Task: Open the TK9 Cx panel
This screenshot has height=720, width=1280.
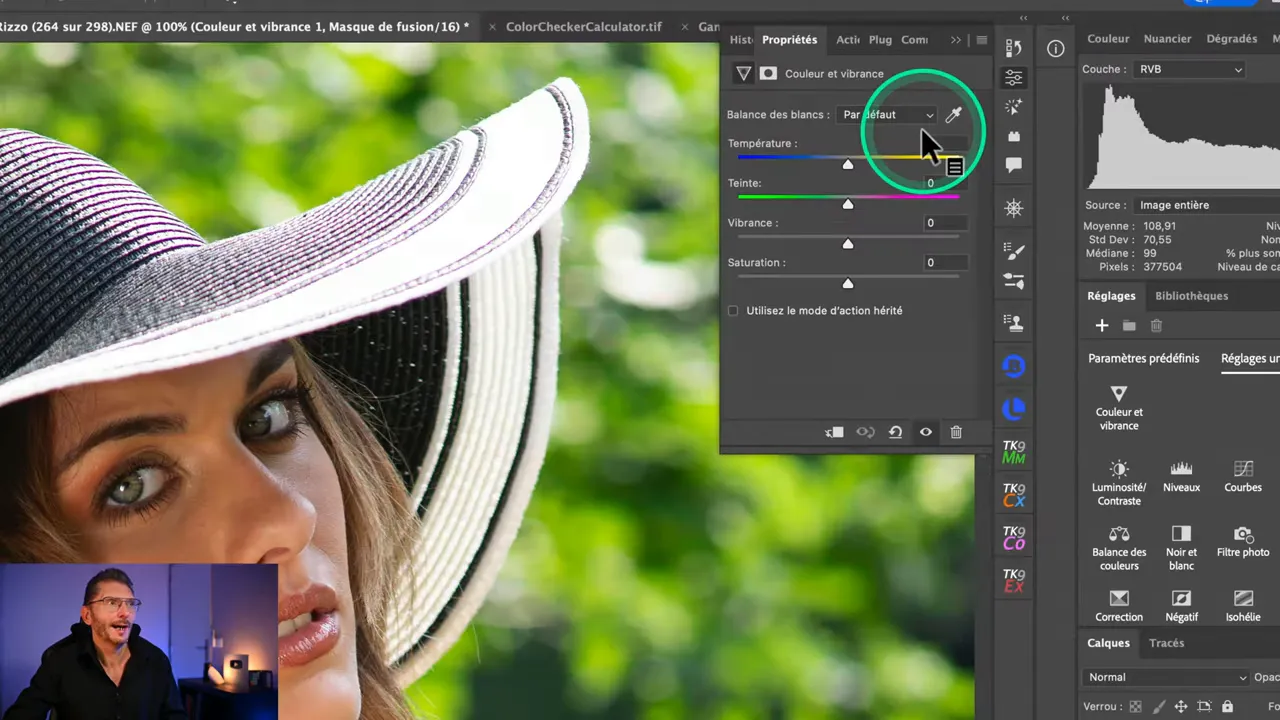Action: [x=1014, y=495]
